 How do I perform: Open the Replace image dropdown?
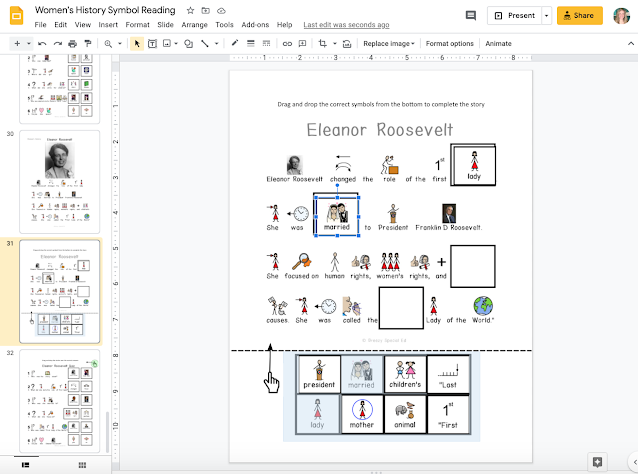point(389,44)
